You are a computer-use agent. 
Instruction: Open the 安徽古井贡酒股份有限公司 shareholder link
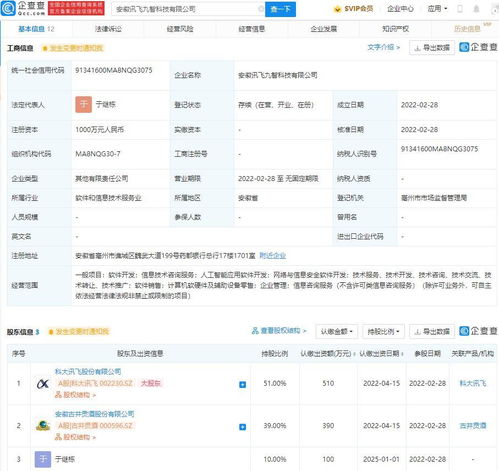[x=94, y=414]
